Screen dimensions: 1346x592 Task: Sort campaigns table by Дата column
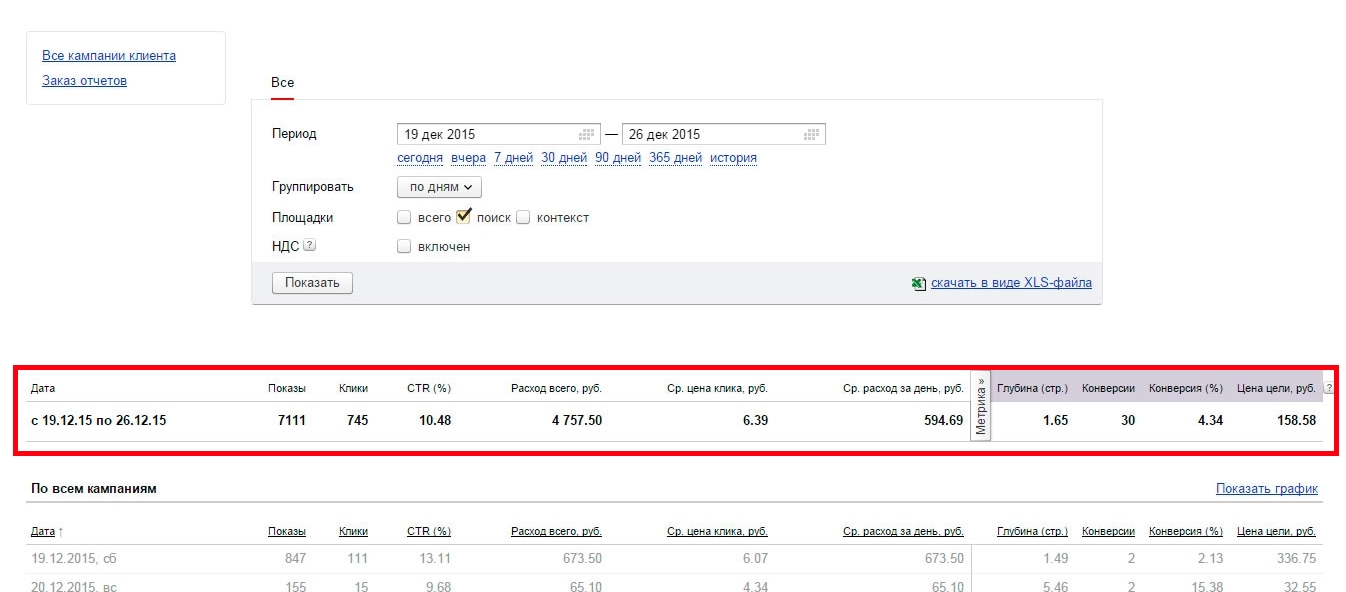click(43, 532)
